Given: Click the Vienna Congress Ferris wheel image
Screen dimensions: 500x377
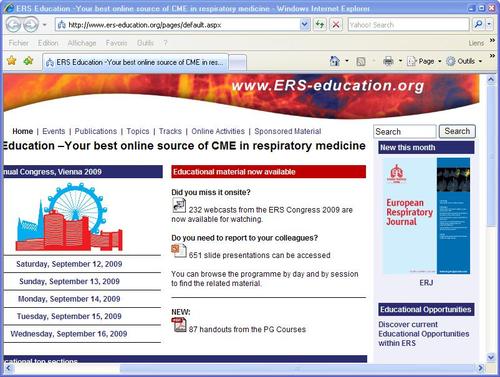Looking at the screenshot, I should pos(70,217).
